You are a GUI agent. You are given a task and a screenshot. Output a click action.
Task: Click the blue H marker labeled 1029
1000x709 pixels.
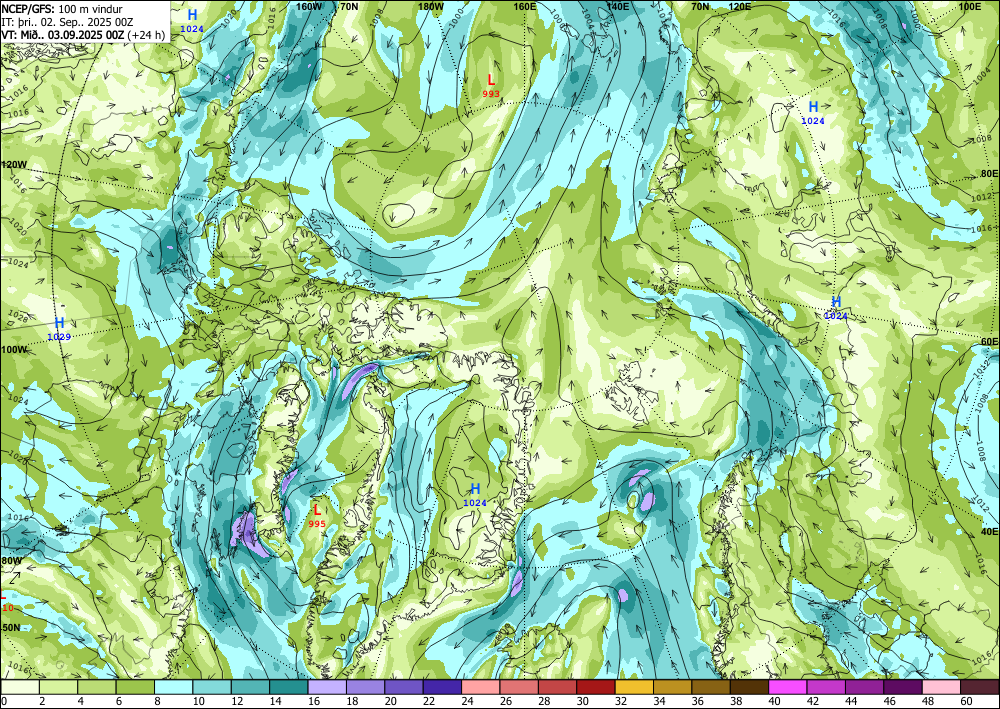pyautogui.click(x=59, y=328)
